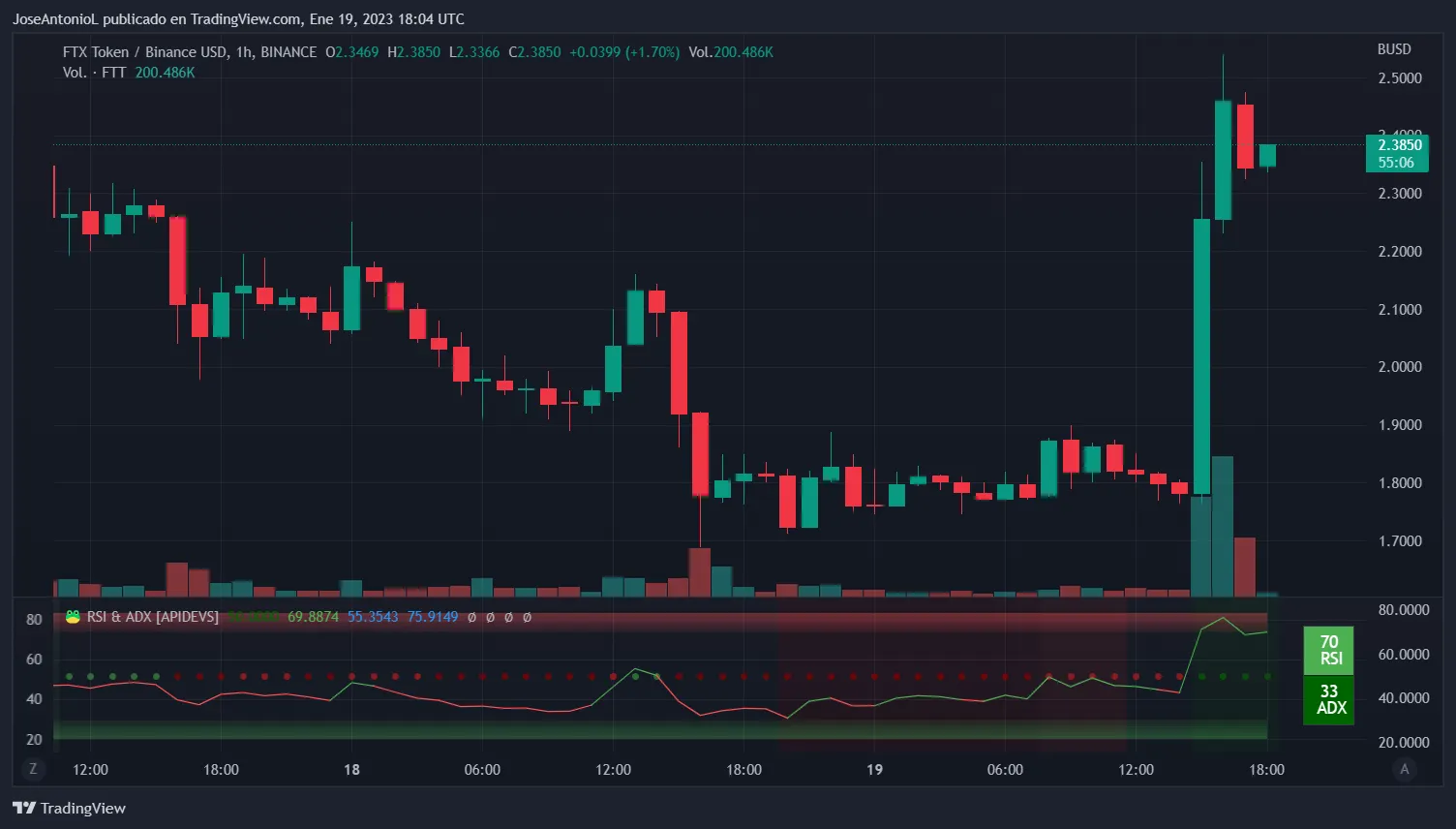Click the 19 date label on the time axis
The width and height of the screenshot is (1456, 829).
click(x=874, y=769)
